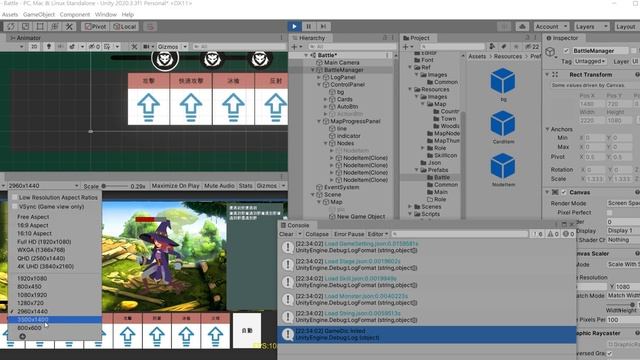Screen dimensions: 640x360
Task: Select the bg prefab thumbnail
Action: (503, 85)
